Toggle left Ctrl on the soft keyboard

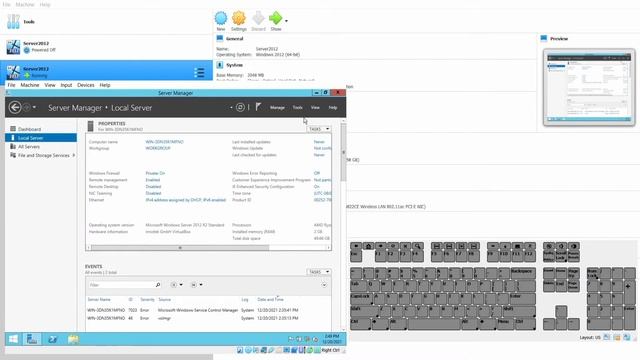point(360,324)
